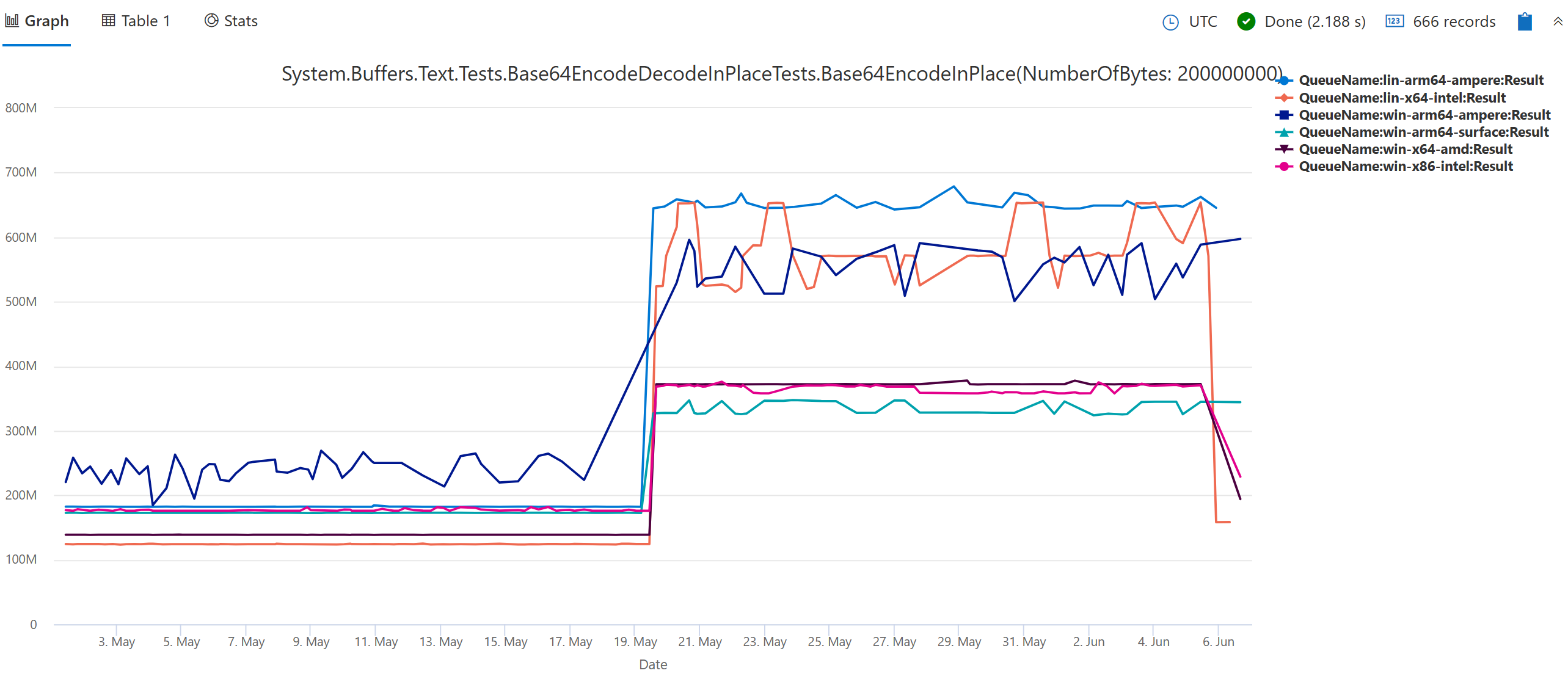This screenshot has height=687, width=1568.
Task: Select the Stats target icon
Action: (x=211, y=20)
